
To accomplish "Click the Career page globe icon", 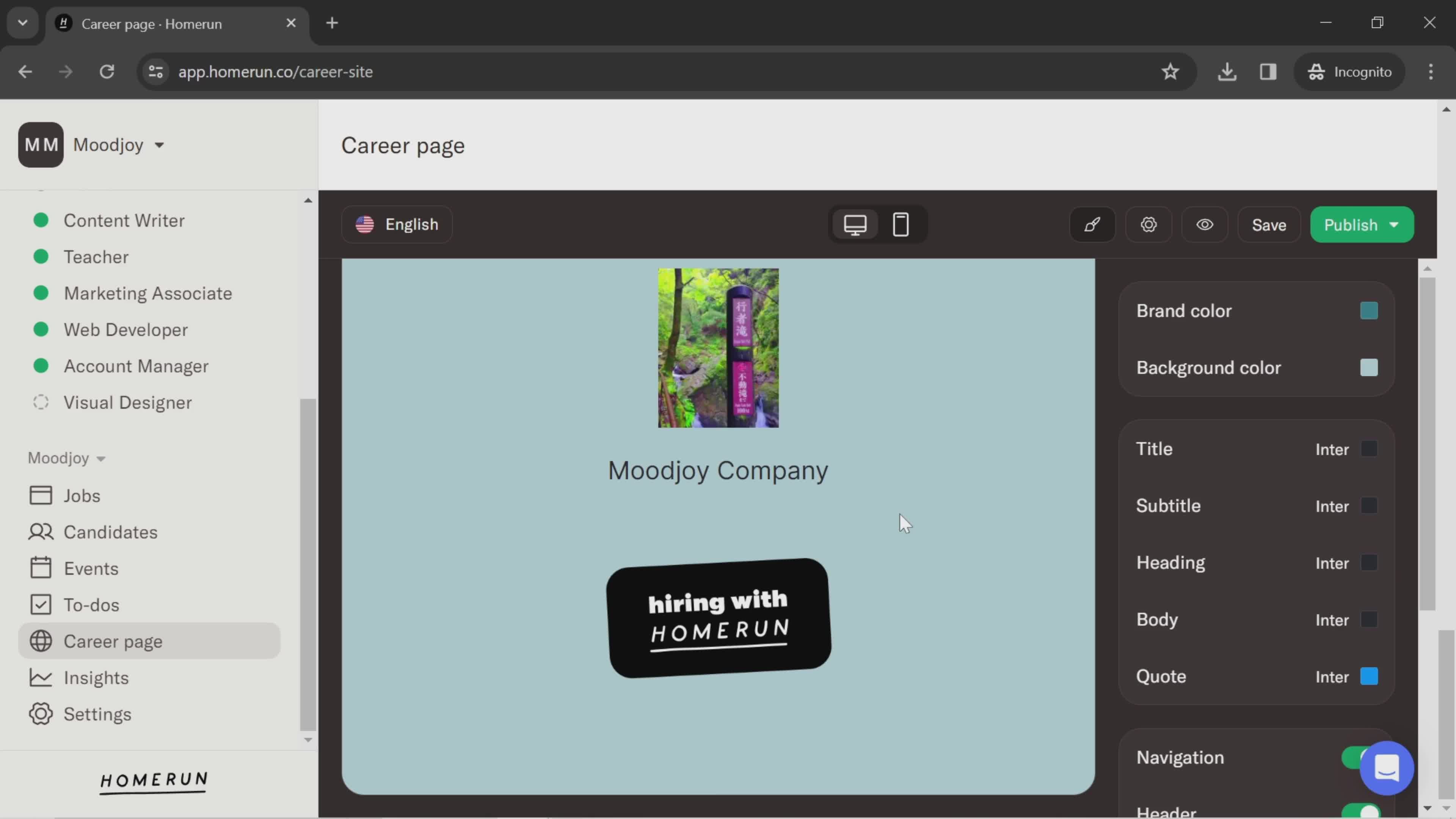I will (x=41, y=641).
